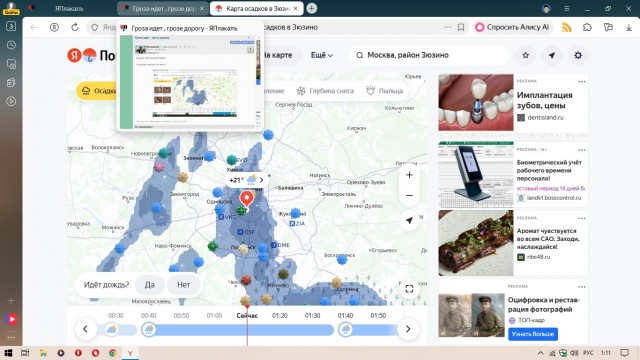Viewport: 640px width, 360px height.
Task: Bookmark this page with the bookmark icon
Action: click(461, 27)
